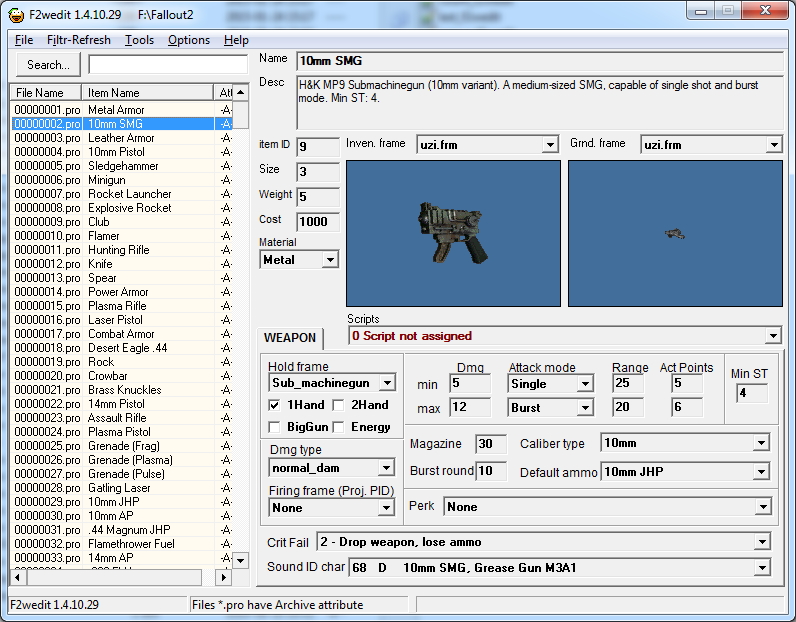
Task: Expand the Scripts combo box
Action: tap(772, 336)
